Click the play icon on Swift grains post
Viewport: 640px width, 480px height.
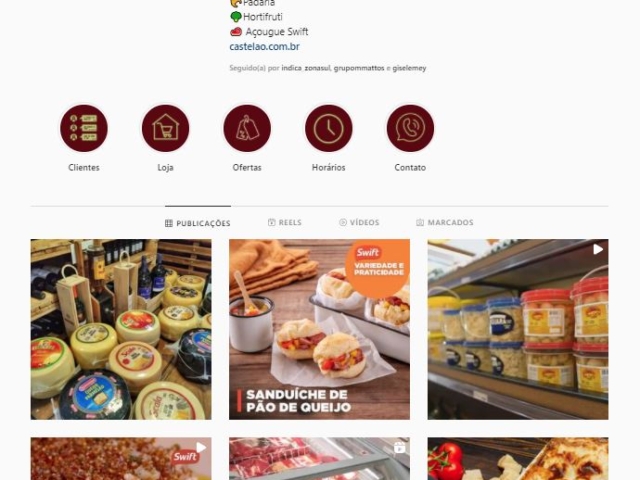(x=201, y=447)
